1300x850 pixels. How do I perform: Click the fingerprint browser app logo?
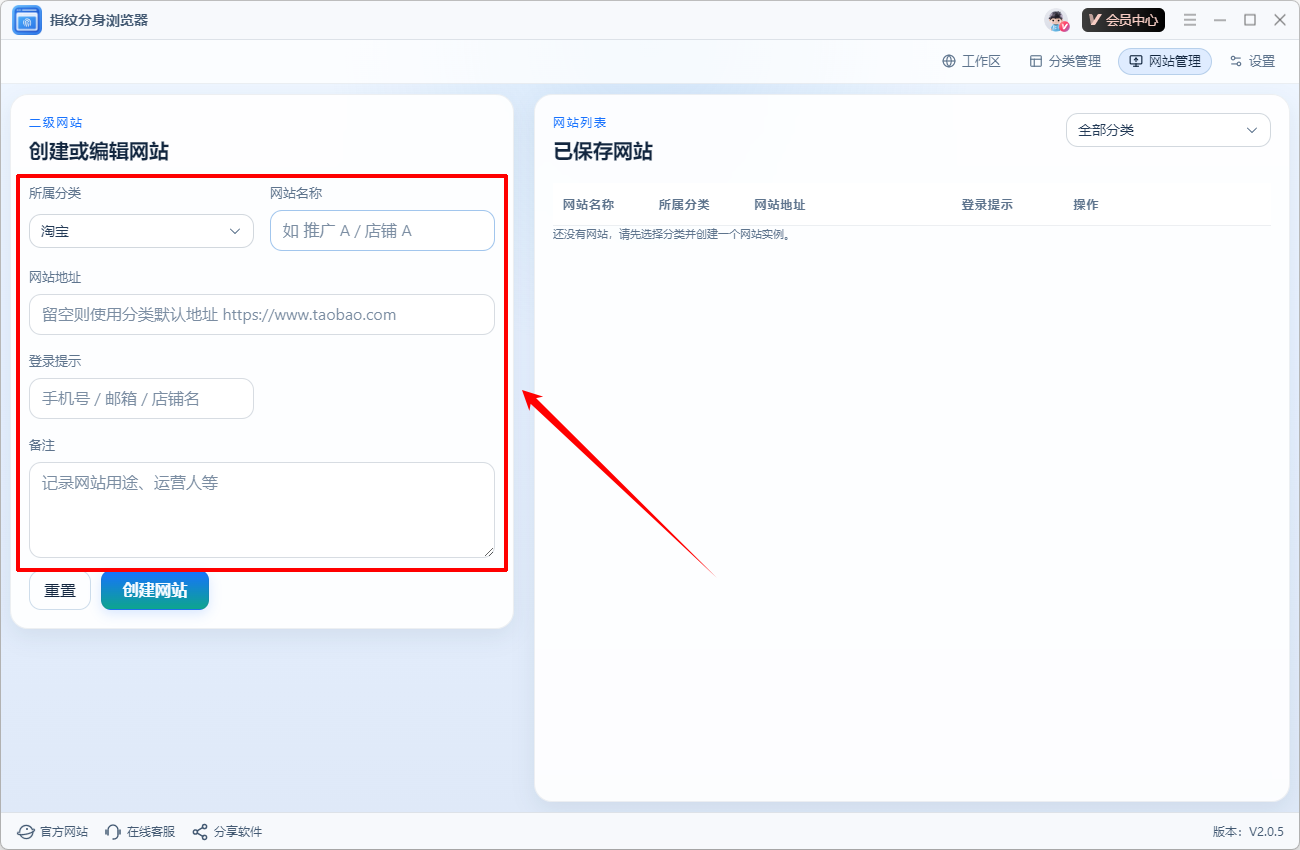(27, 20)
